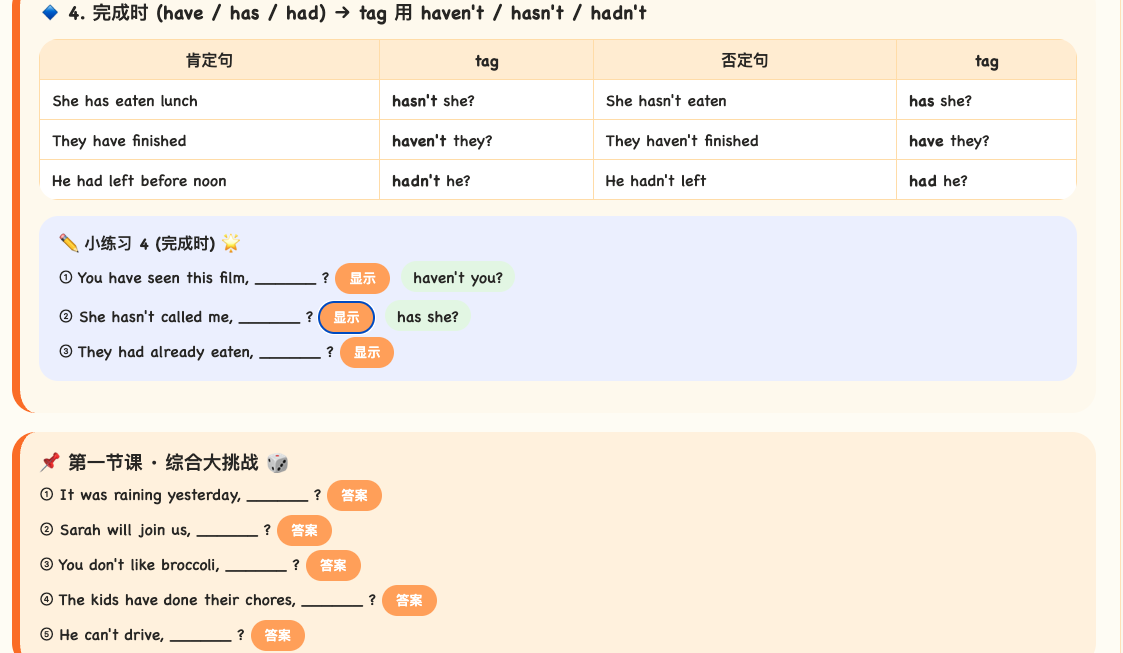Image resolution: width=1123 pixels, height=653 pixels.
Task: Click the pencil icon beside 小练习 4
Action: [69, 243]
